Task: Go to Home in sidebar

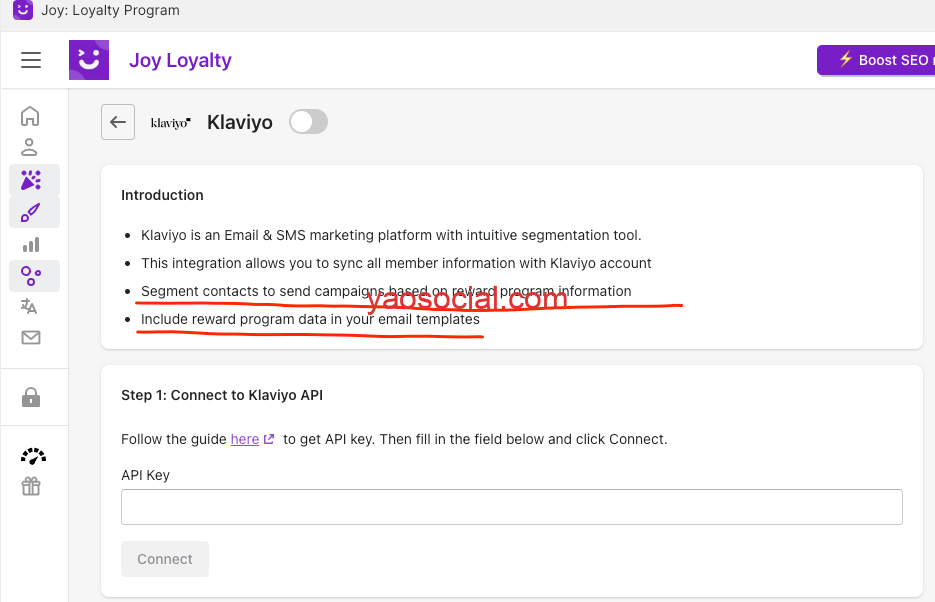Action: point(31,116)
